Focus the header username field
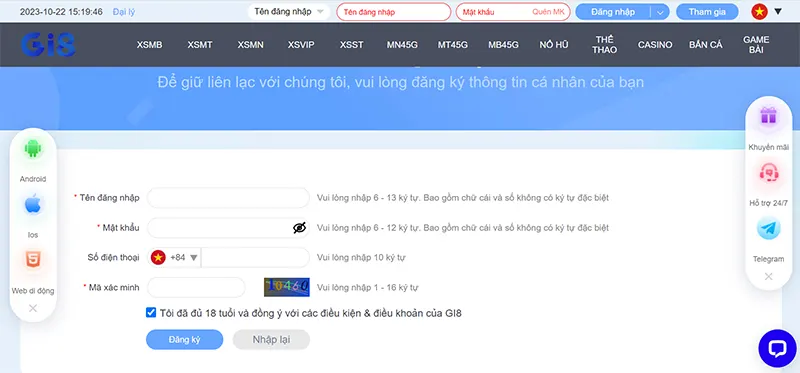The image size is (800, 373). [394, 12]
